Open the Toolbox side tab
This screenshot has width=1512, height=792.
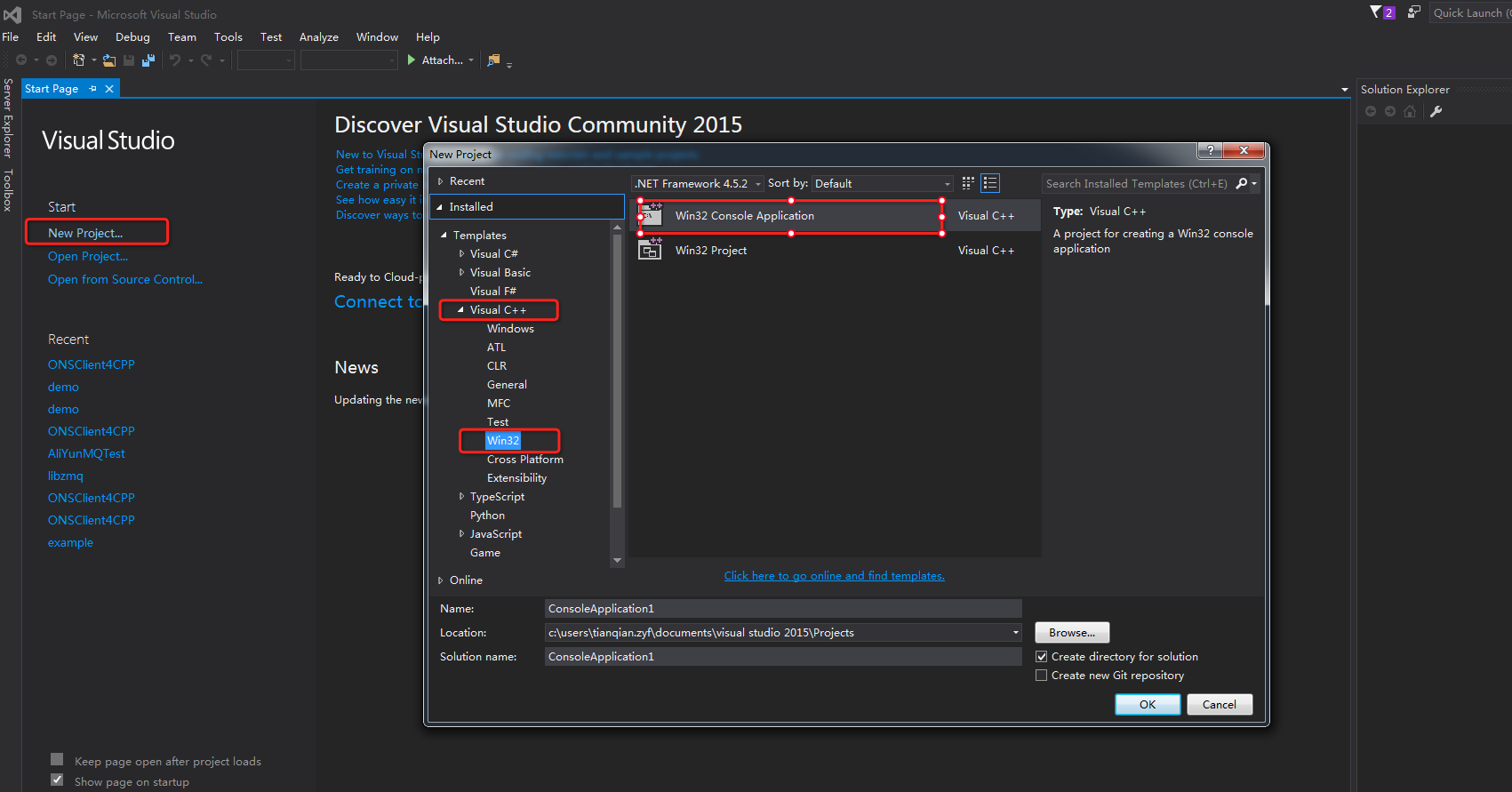click(x=8, y=190)
